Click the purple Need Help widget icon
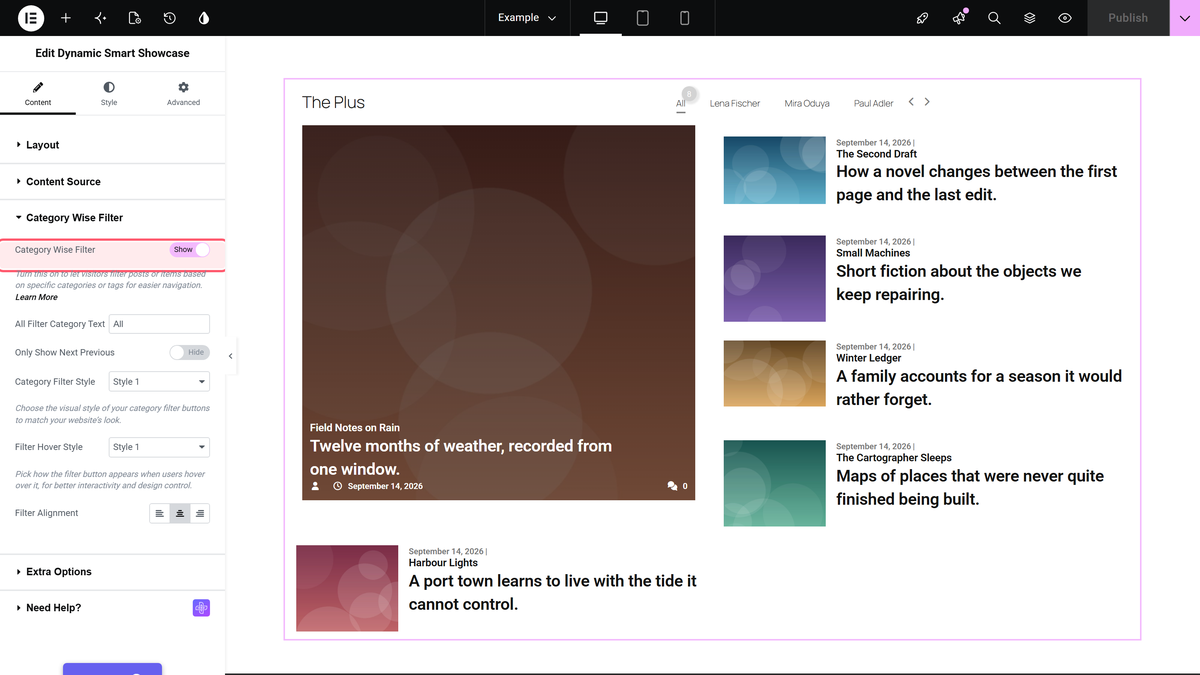This screenshot has height=675, width=1200. (201, 608)
